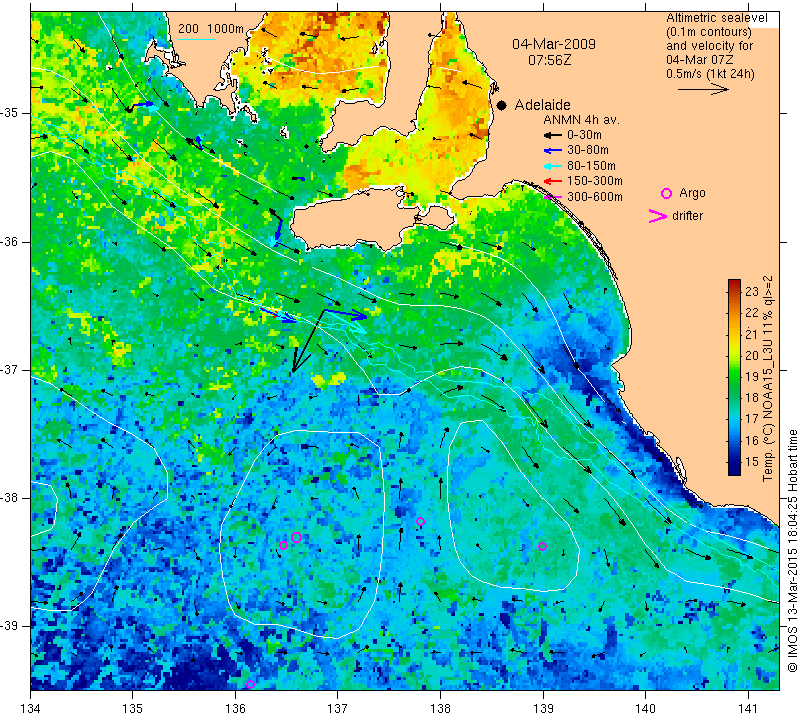Click the cyan 80-150m legend arrow
The width and height of the screenshot is (800, 720).
pyautogui.click(x=552, y=166)
